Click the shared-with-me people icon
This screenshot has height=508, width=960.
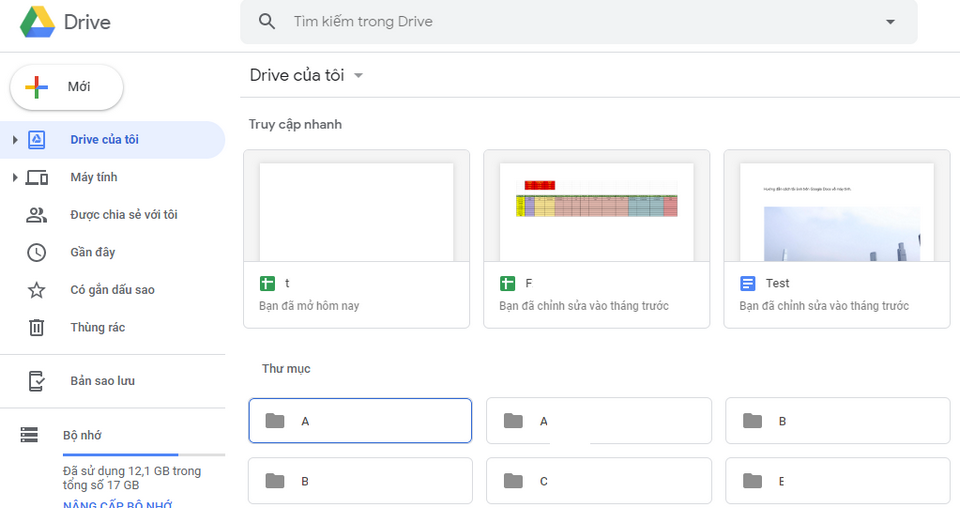click(36, 215)
